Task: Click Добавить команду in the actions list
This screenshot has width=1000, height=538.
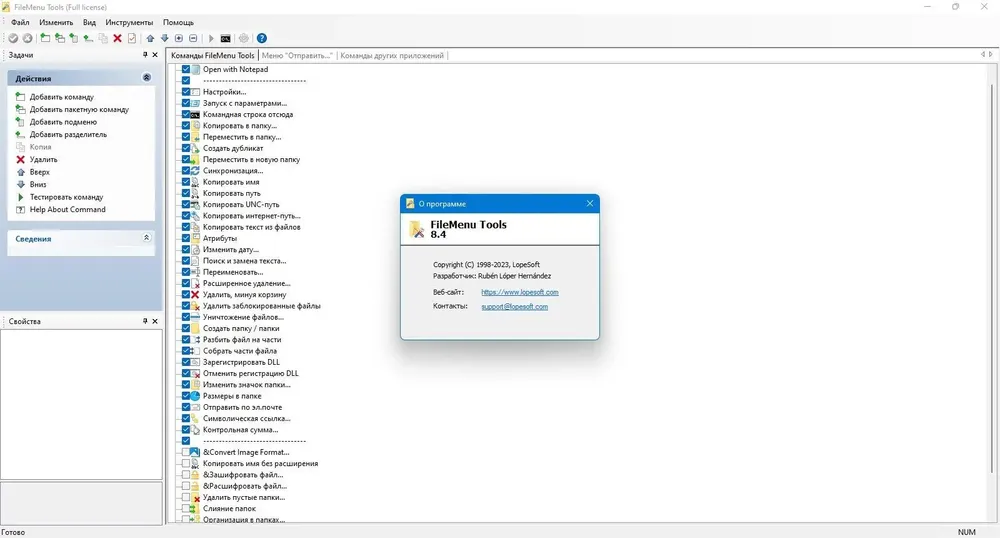Action: (62, 97)
